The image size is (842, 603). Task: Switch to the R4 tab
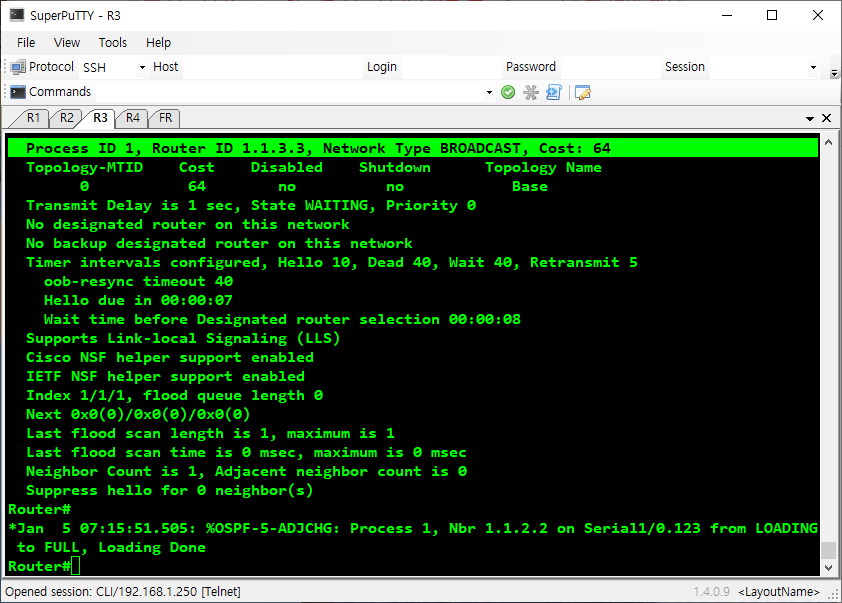coord(133,118)
